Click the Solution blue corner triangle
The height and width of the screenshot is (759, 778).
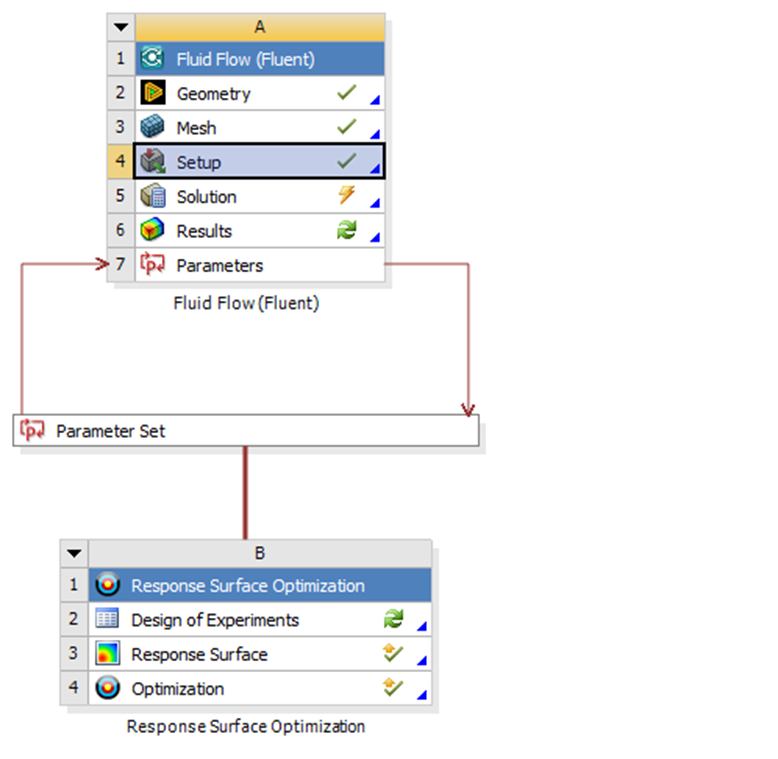376,202
